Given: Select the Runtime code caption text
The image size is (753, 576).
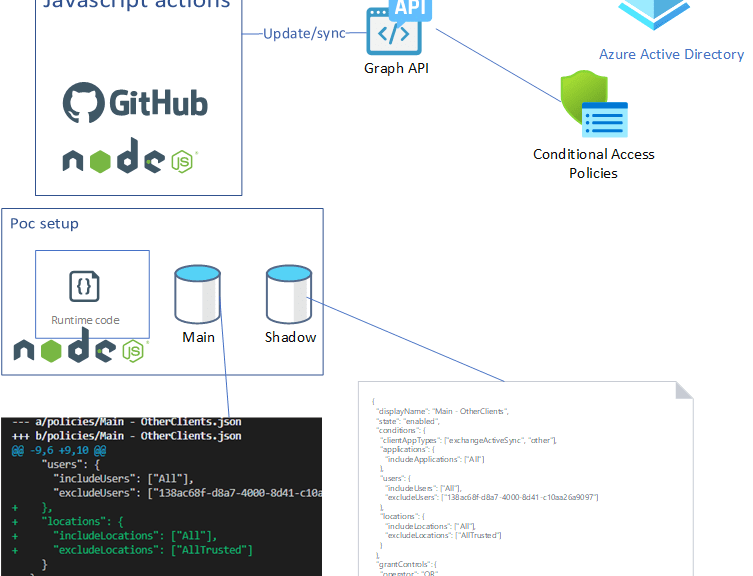Looking at the screenshot, I should [85, 320].
